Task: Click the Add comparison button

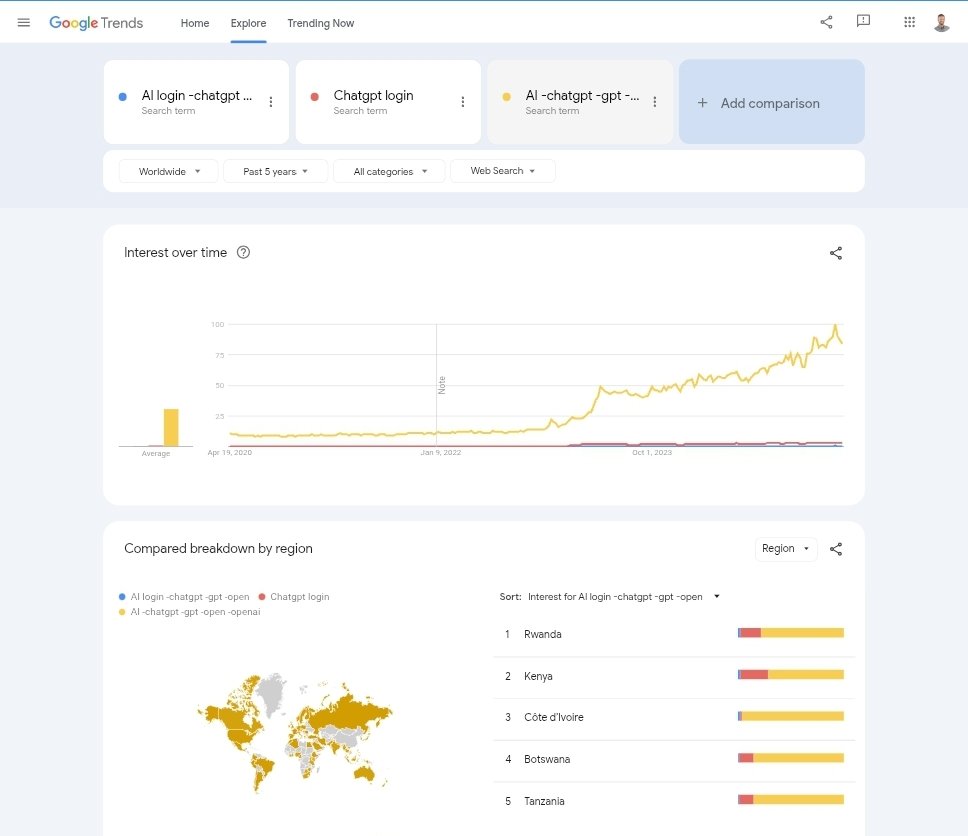Action: point(771,102)
